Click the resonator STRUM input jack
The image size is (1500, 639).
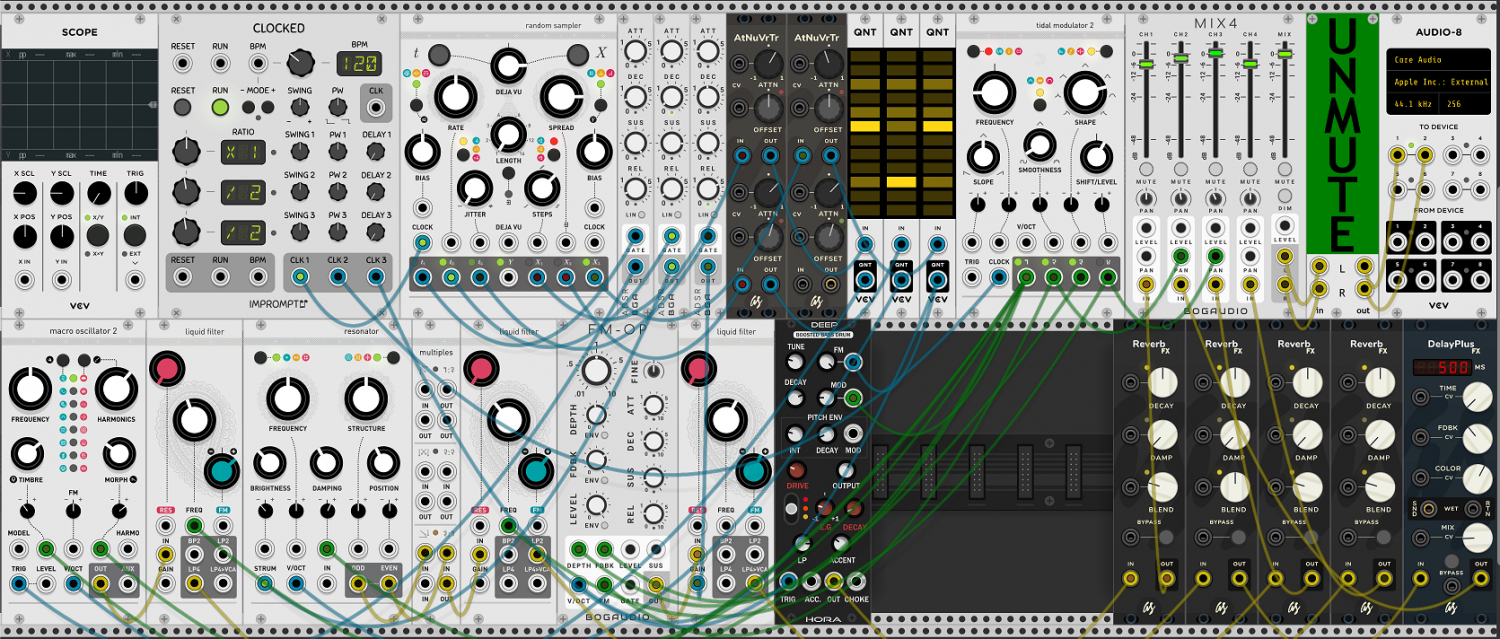coord(263,584)
